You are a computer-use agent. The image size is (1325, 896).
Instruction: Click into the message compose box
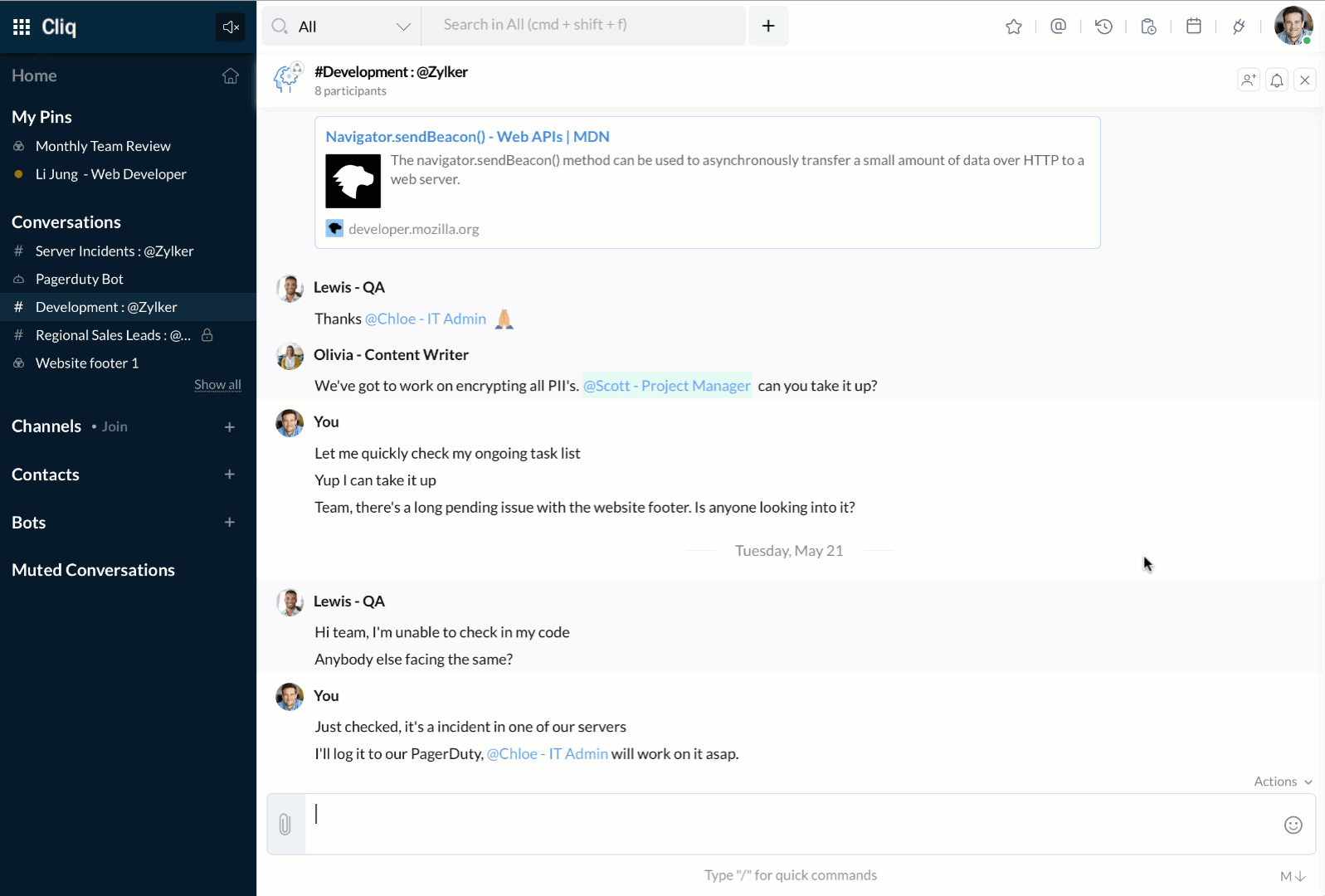click(791, 825)
